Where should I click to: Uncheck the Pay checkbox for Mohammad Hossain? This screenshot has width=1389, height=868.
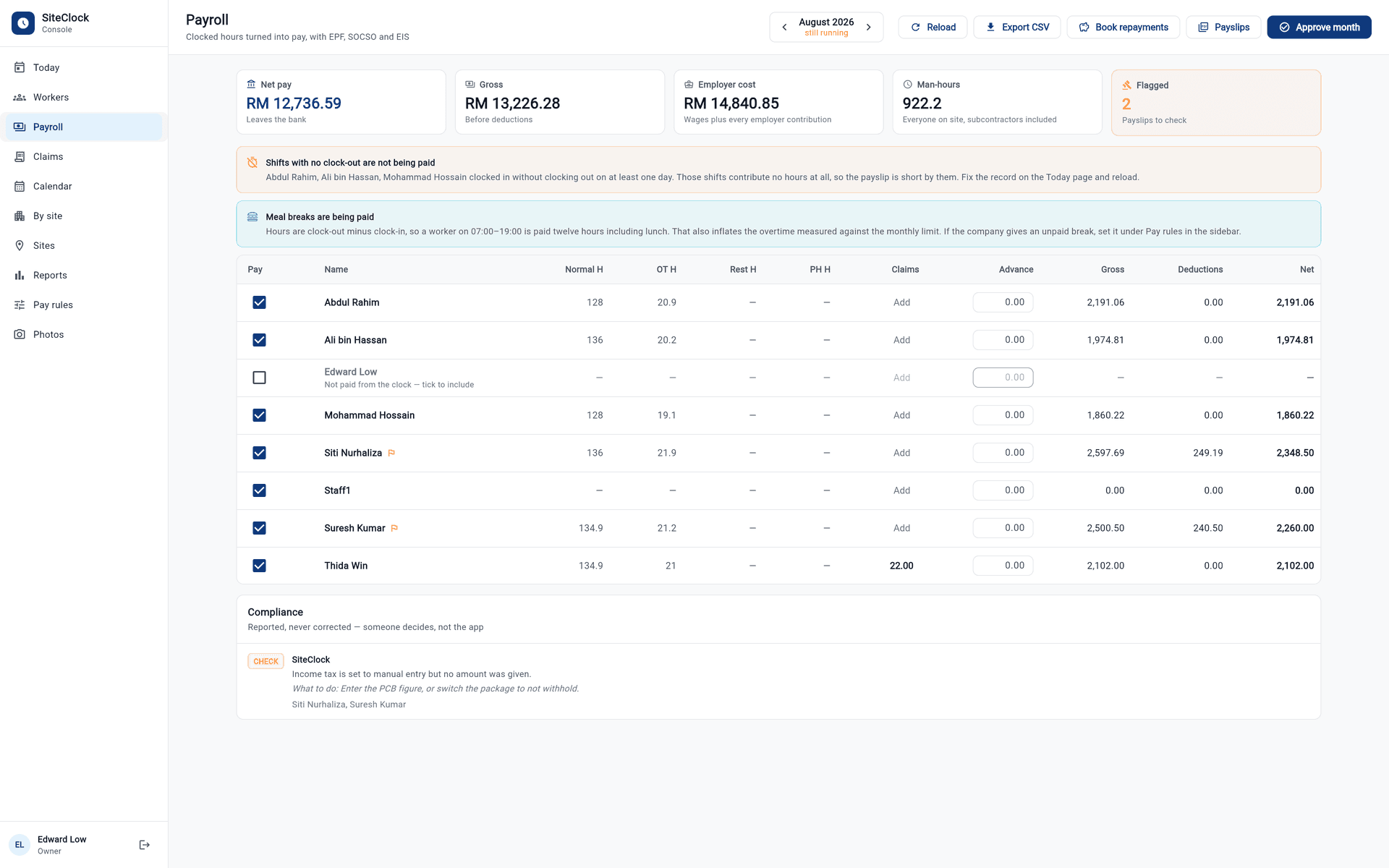click(x=259, y=415)
